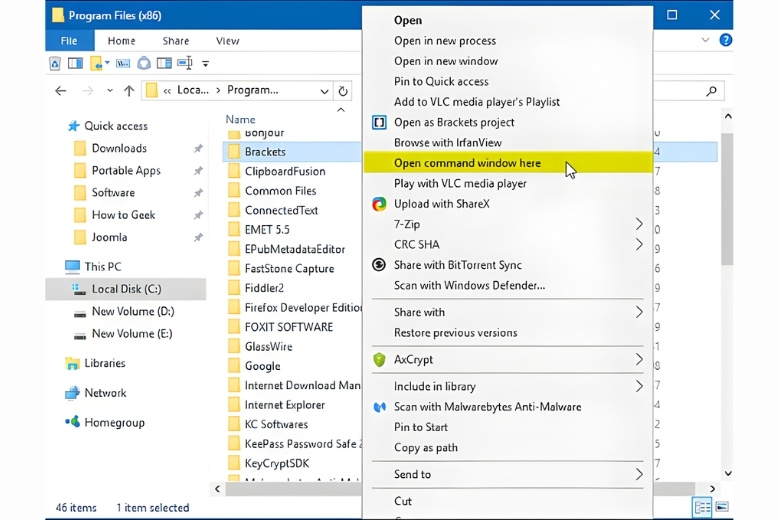Image resolution: width=780 pixels, height=520 pixels.
Task: Open the Help question mark icon
Action: point(725,40)
